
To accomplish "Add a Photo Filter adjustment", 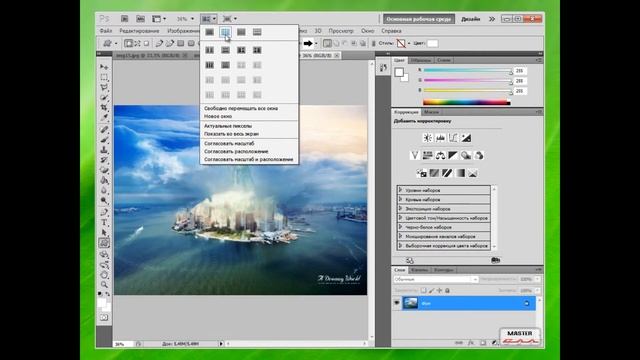I will (x=466, y=156).
